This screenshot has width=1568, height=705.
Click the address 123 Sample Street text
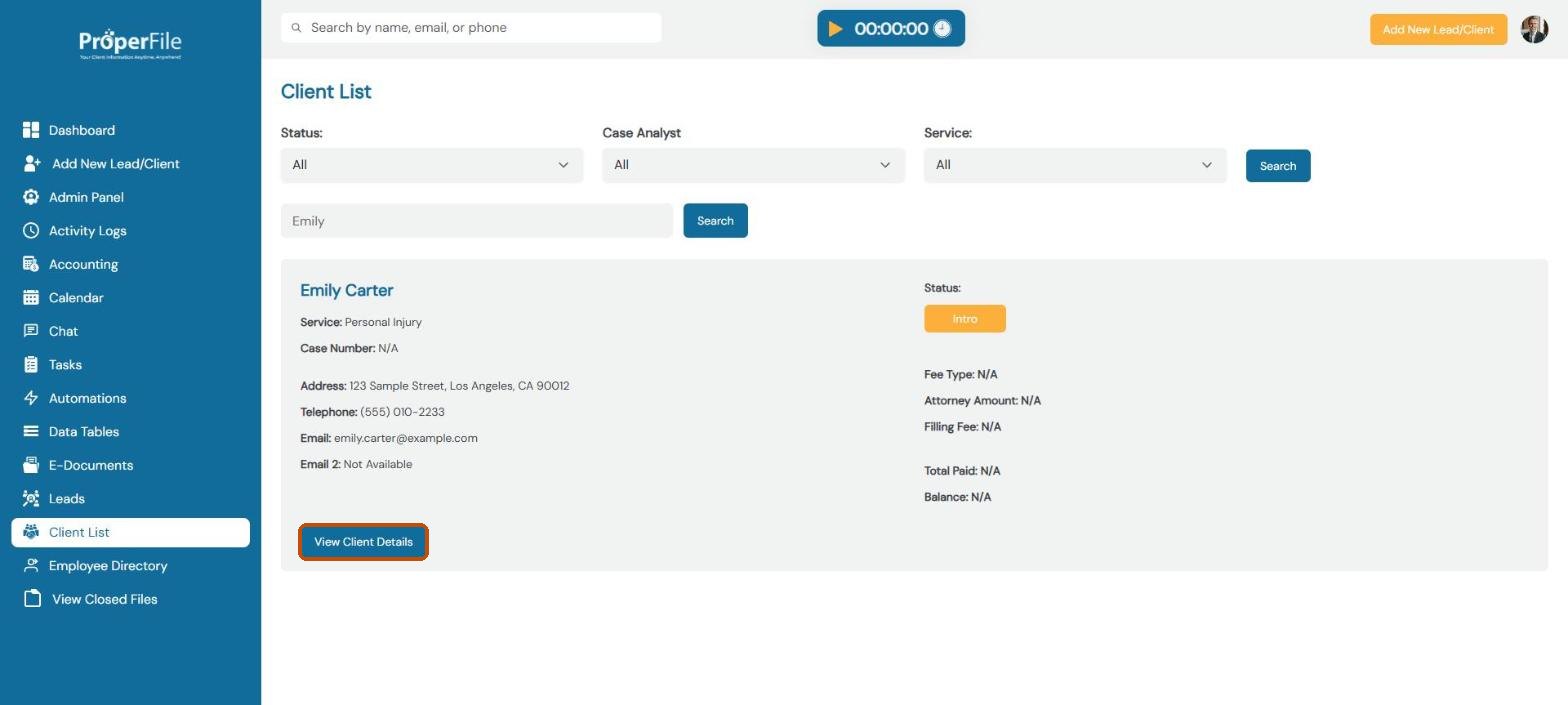(x=459, y=386)
